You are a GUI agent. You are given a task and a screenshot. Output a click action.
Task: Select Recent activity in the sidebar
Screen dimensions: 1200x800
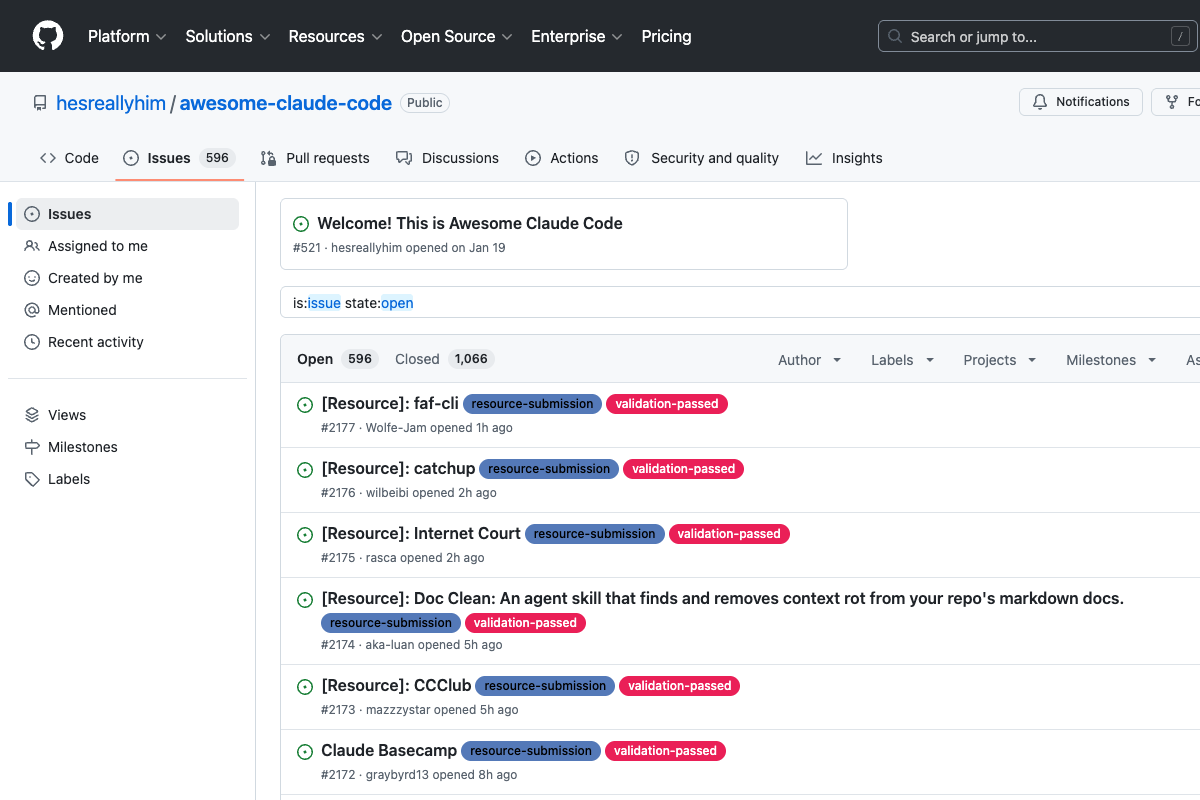pyautogui.click(x=127, y=342)
